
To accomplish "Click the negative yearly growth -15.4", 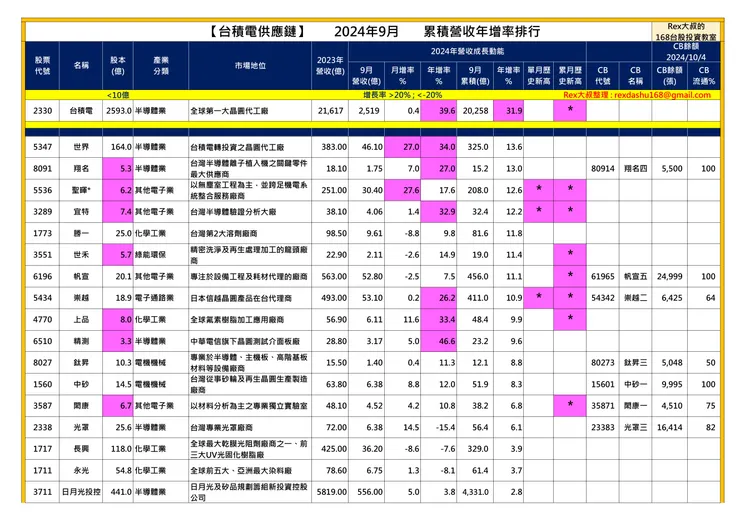I will click(445, 427).
